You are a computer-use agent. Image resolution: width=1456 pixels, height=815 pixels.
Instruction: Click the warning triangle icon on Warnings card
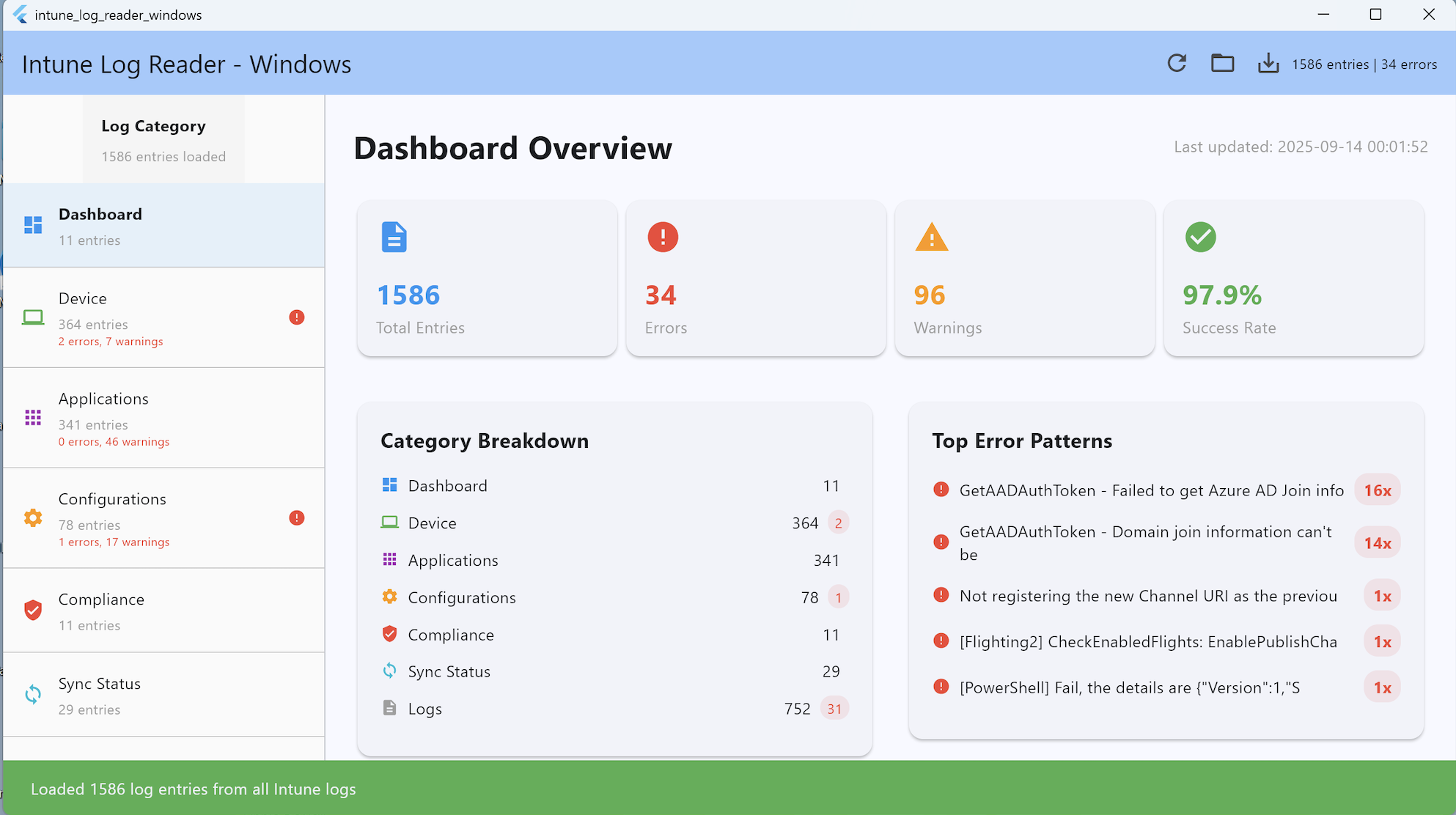click(931, 237)
